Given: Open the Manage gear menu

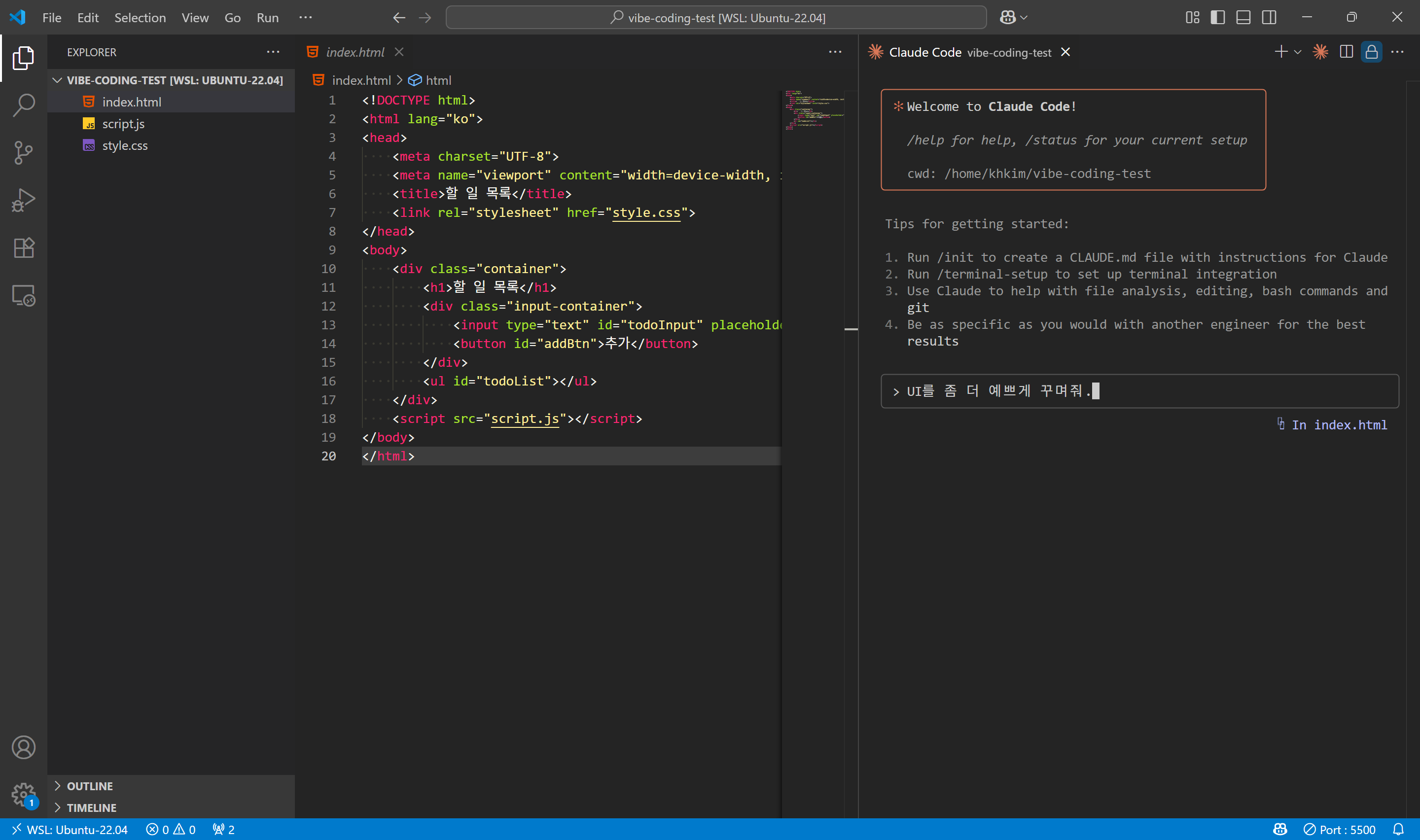Looking at the screenshot, I should (23, 795).
